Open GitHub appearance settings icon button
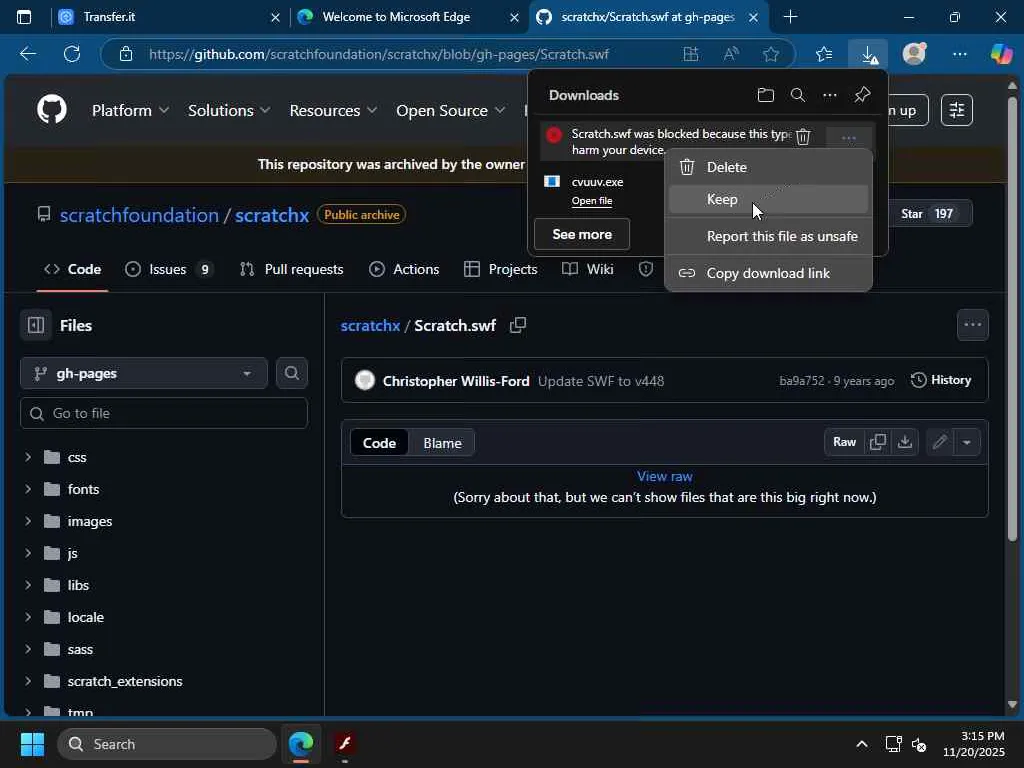1024x768 pixels. (x=957, y=110)
